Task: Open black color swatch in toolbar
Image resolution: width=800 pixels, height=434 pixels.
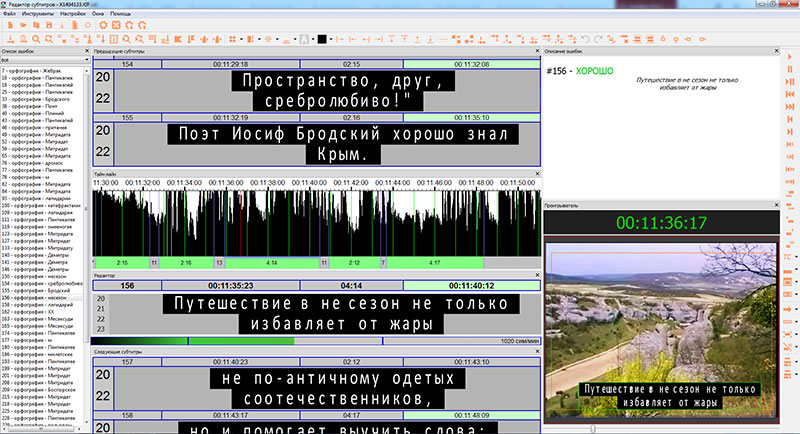Action: [x=322, y=39]
